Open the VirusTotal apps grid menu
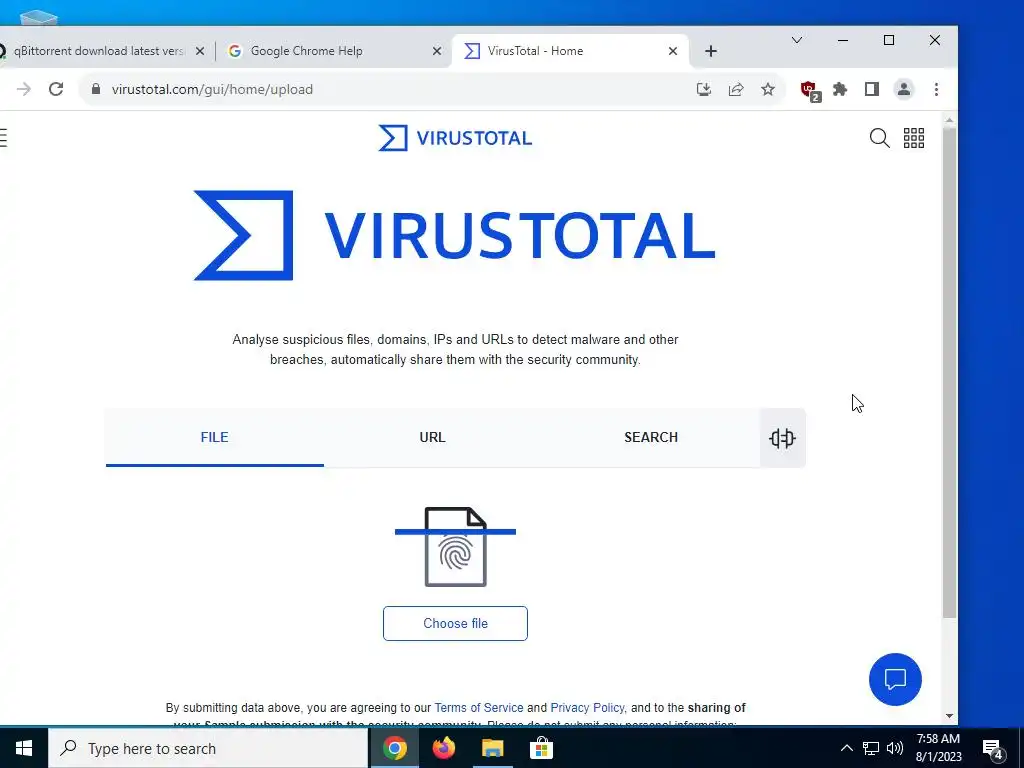Viewport: 1024px width, 768px height. click(914, 138)
